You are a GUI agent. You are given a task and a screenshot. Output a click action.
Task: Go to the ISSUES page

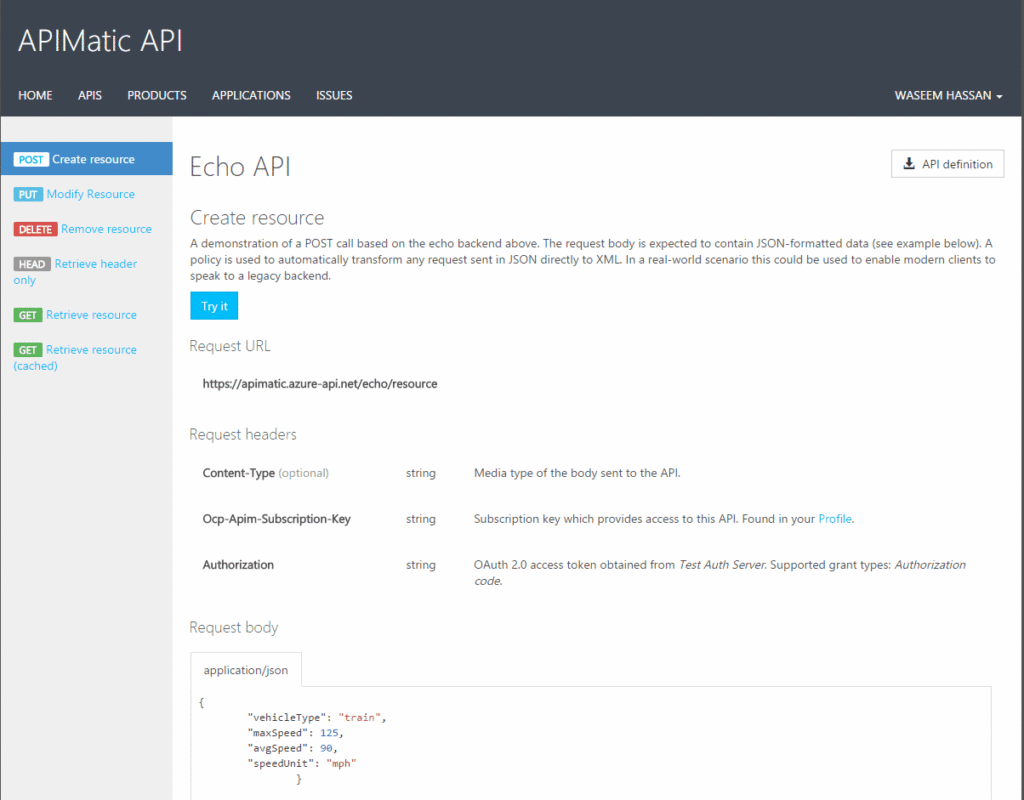point(333,95)
